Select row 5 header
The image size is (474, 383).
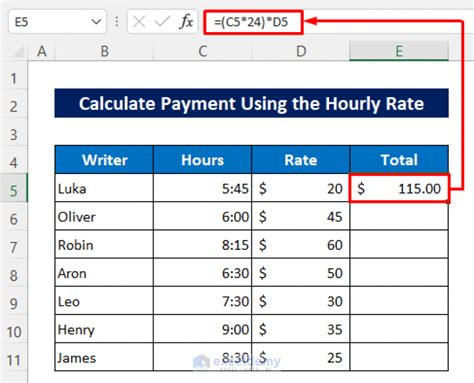pyautogui.click(x=14, y=191)
